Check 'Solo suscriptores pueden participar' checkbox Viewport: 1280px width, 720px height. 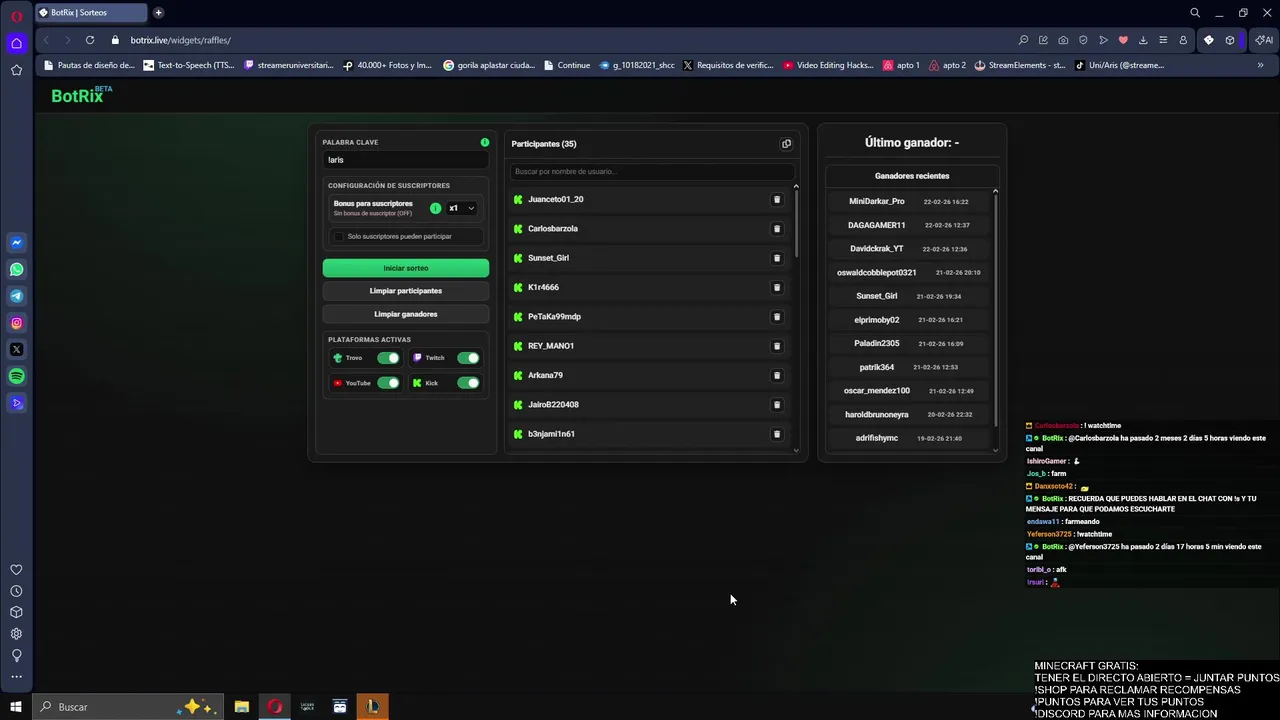pyautogui.click(x=338, y=237)
